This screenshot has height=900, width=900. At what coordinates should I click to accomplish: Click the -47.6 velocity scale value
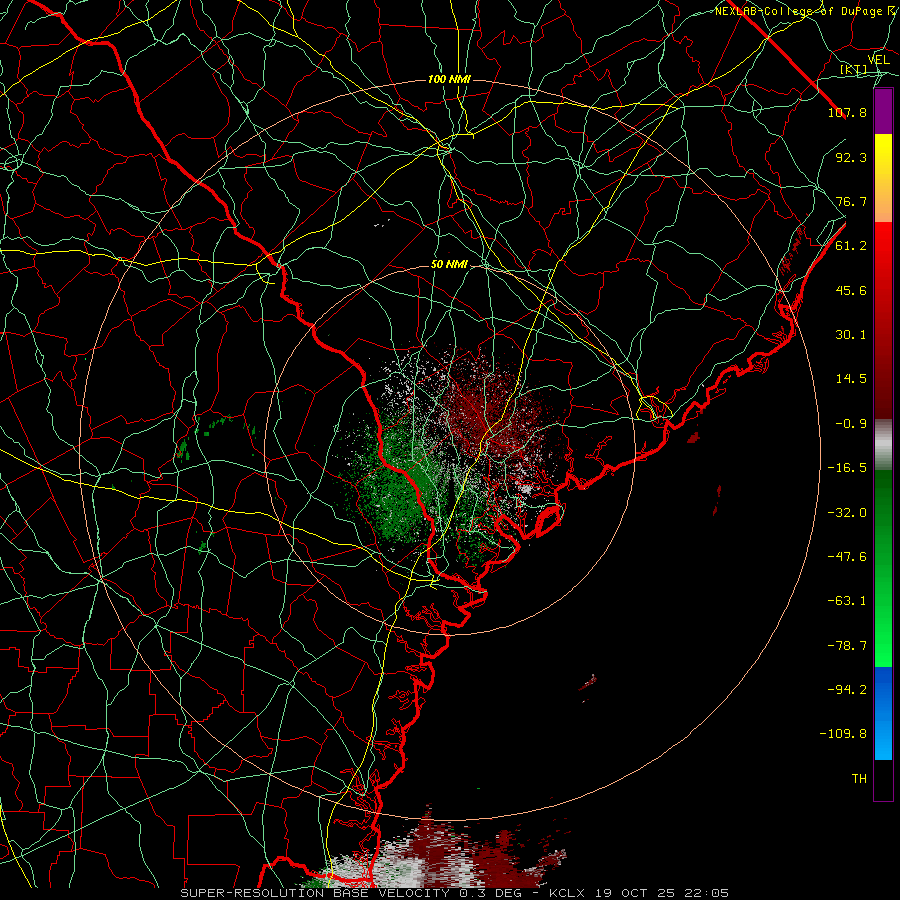point(847,557)
